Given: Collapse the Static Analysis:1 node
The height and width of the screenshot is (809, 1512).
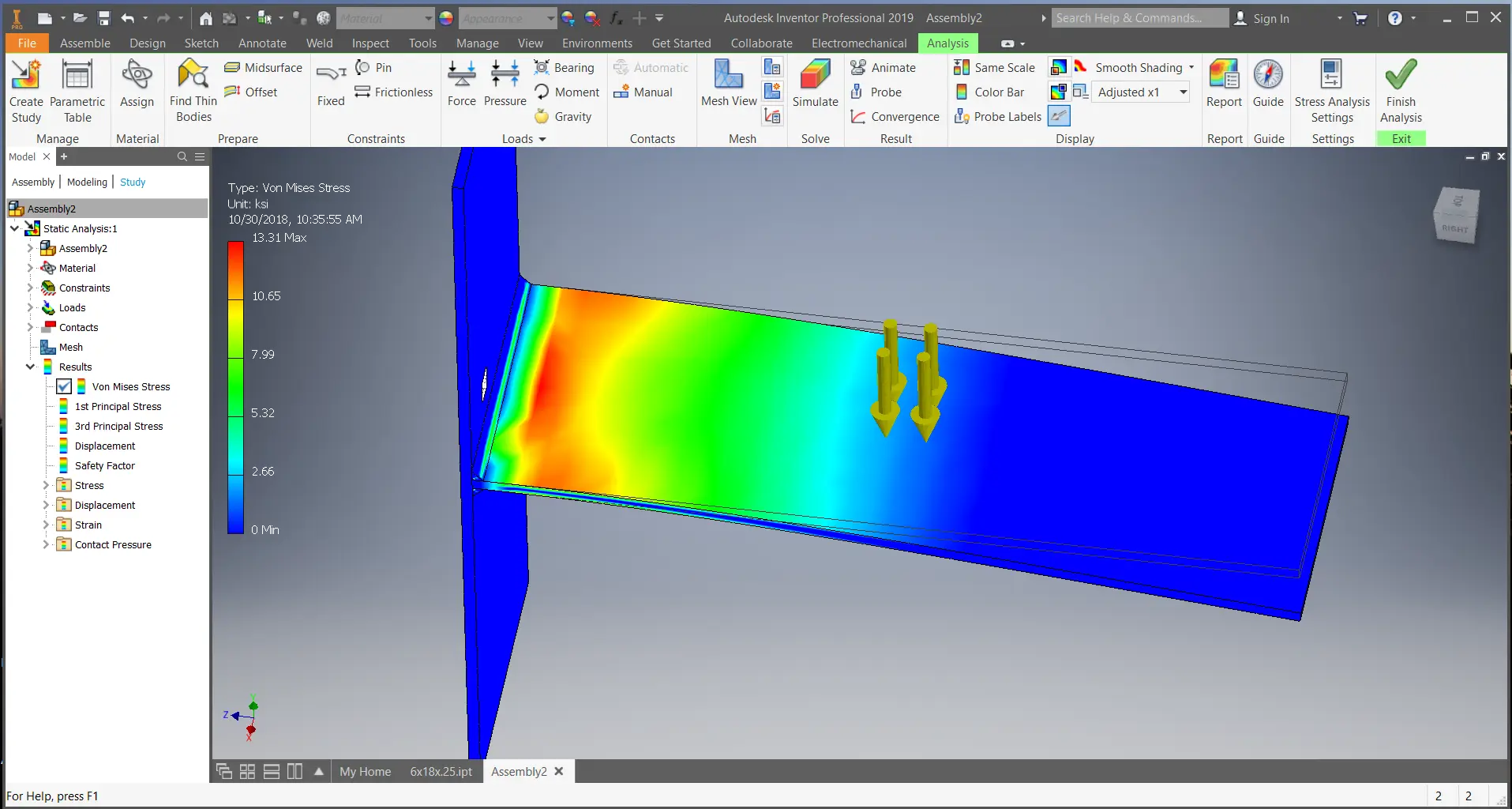Looking at the screenshot, I should [x=15, y=228].
